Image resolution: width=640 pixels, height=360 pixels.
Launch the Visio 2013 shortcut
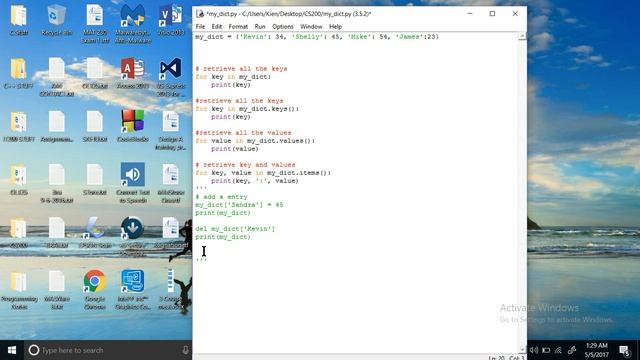(x=171, y=20)
